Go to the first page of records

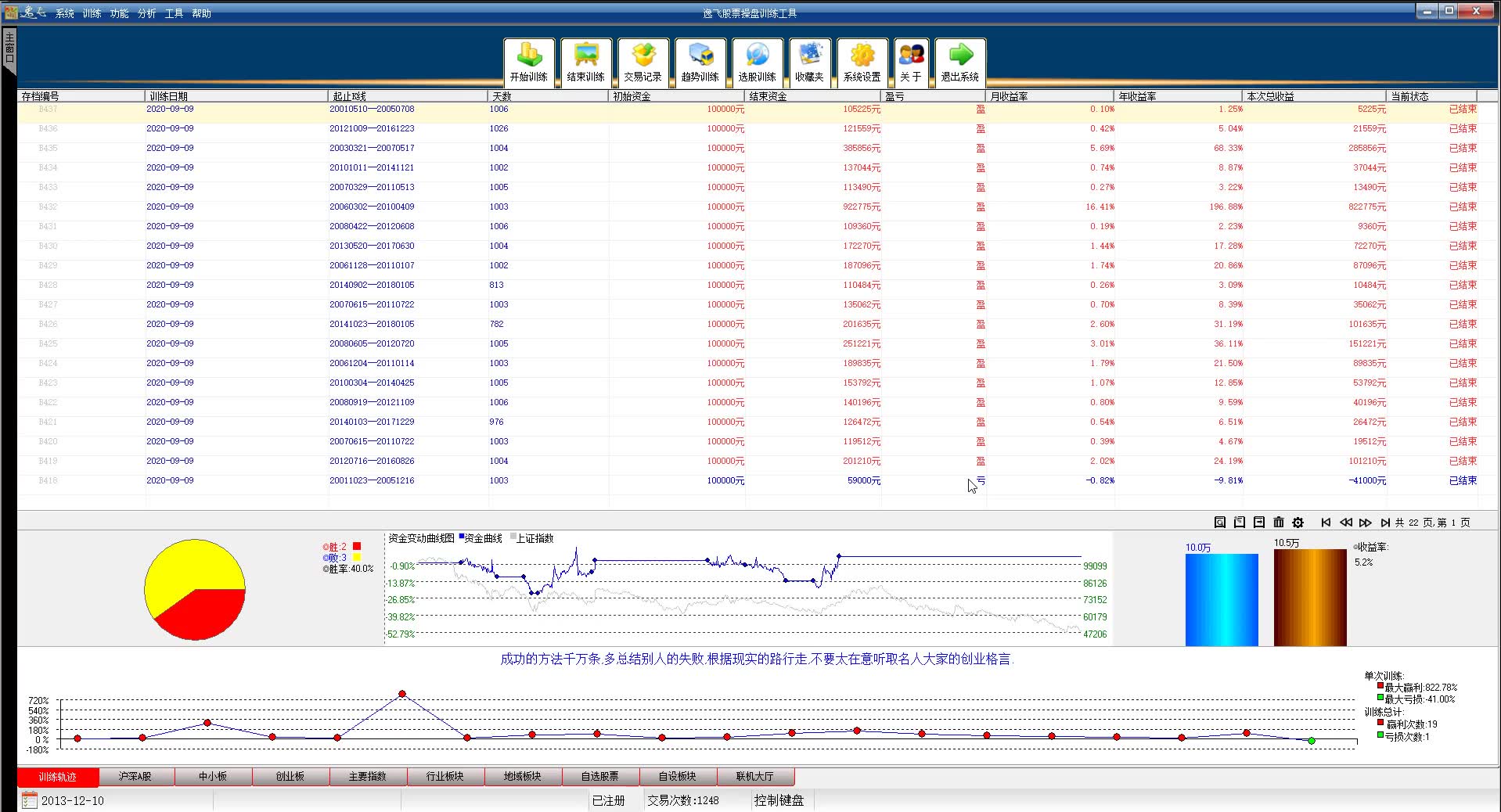tap(1326, 523)
